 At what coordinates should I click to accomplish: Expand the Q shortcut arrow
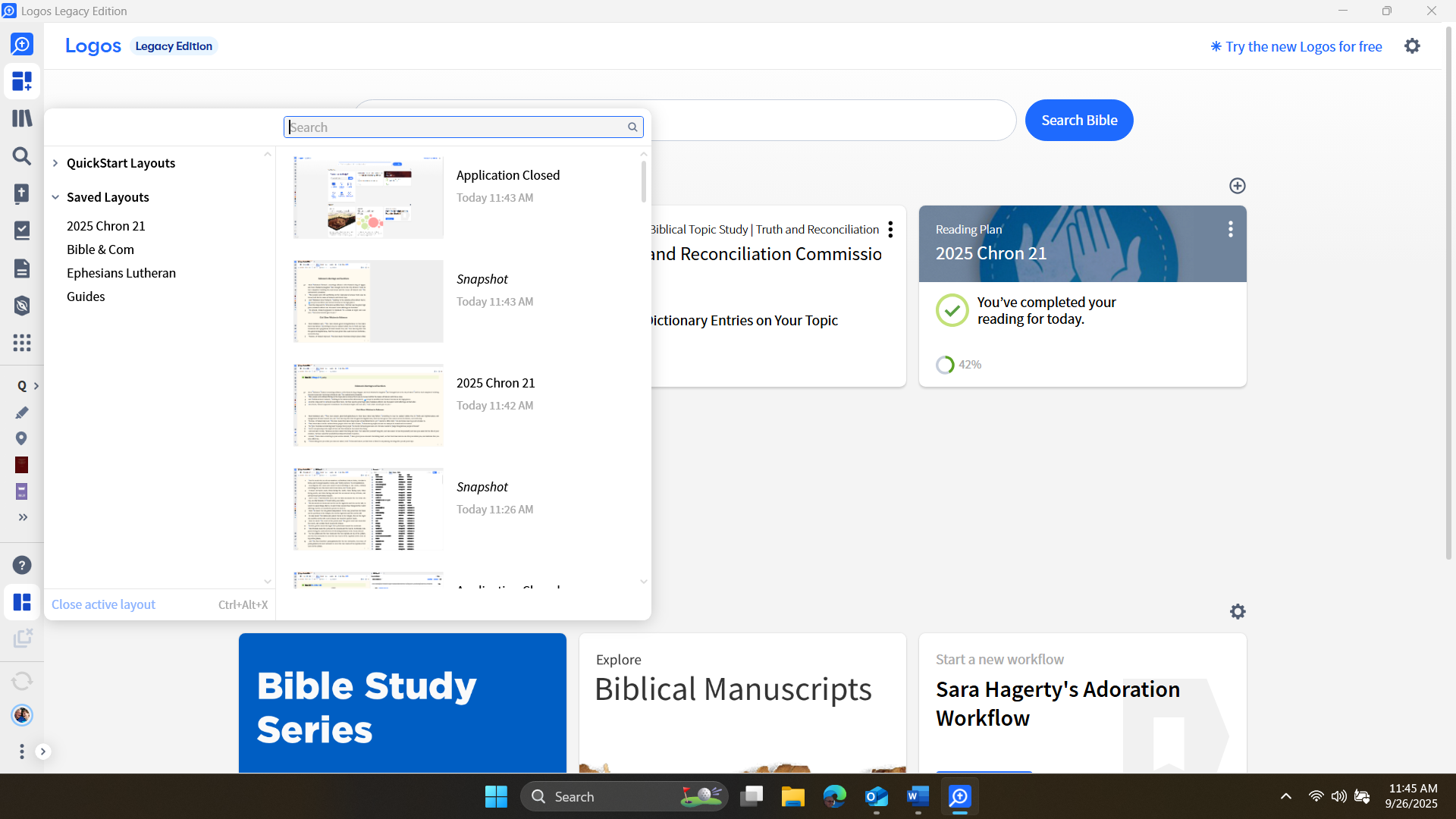(x=36, y=386)
